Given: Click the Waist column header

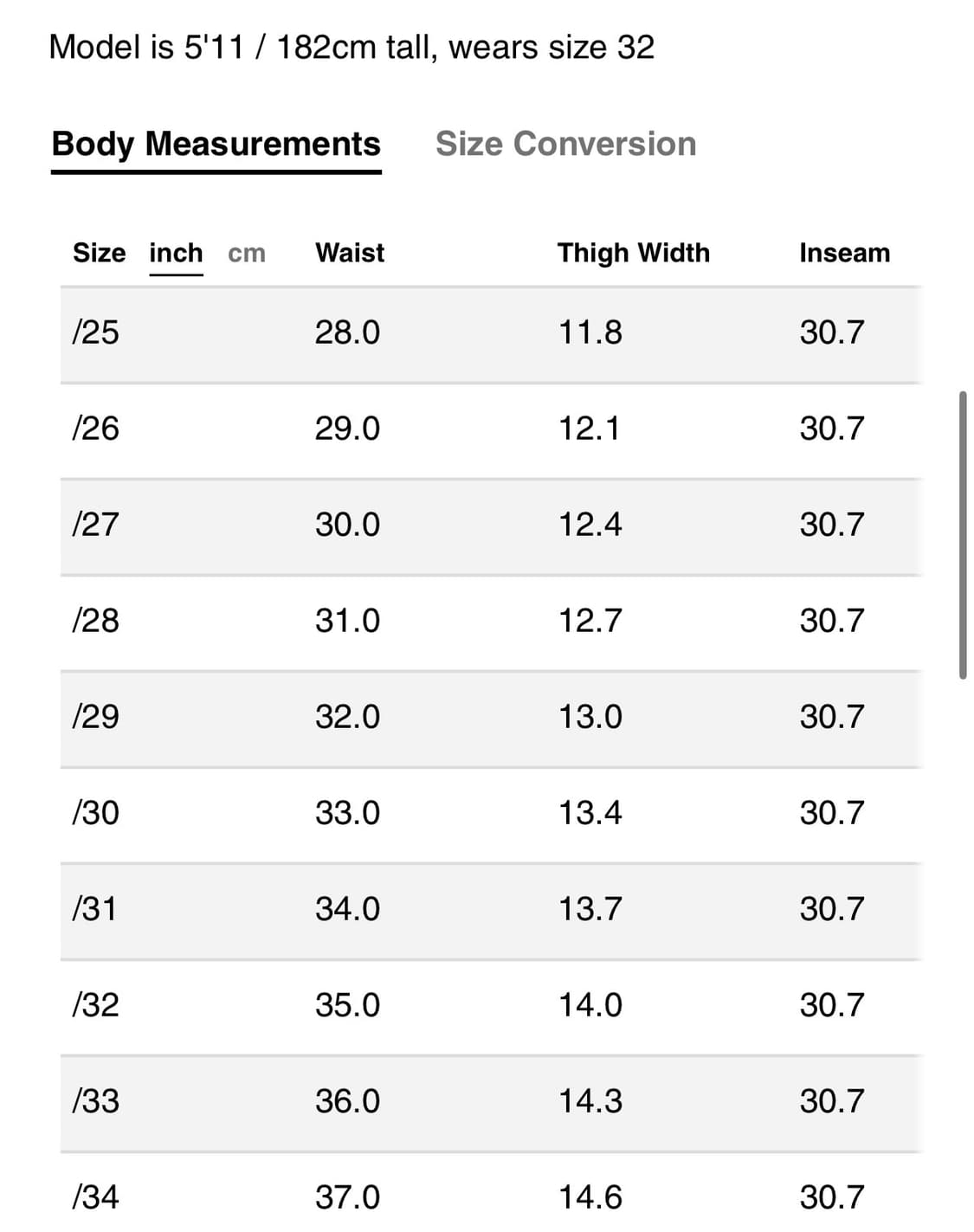Looking at the screenshot, I should tap(350, 253).
